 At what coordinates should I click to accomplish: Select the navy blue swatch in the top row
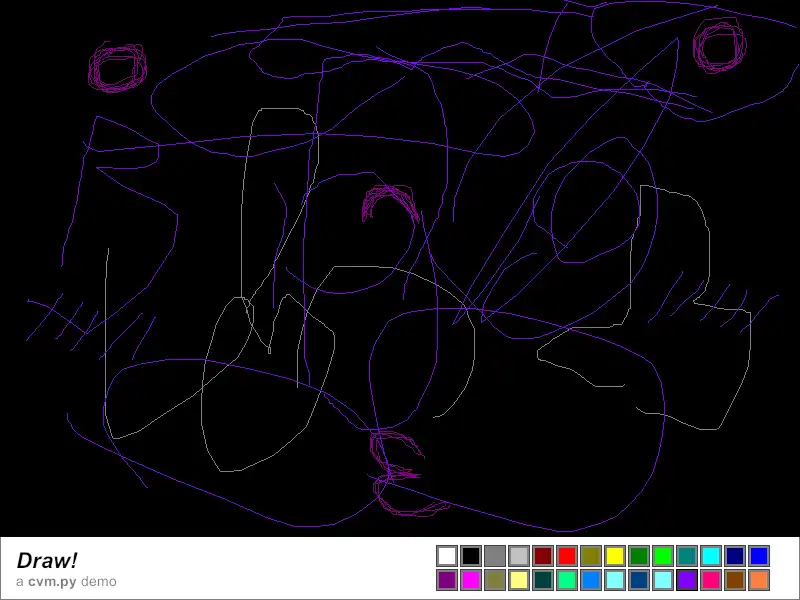[735, 556]
